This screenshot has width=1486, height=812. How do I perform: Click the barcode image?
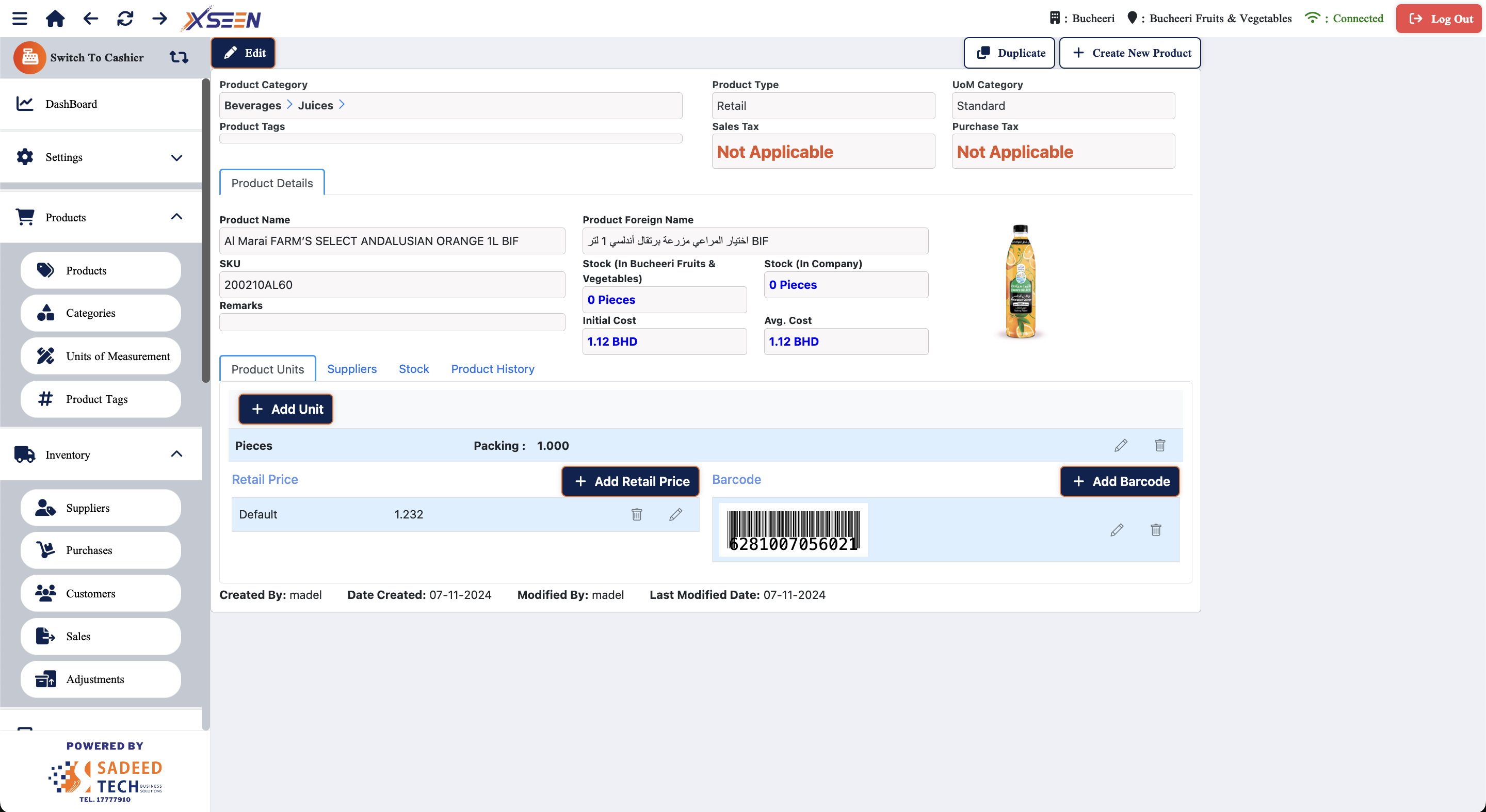[x=793, y=530]
